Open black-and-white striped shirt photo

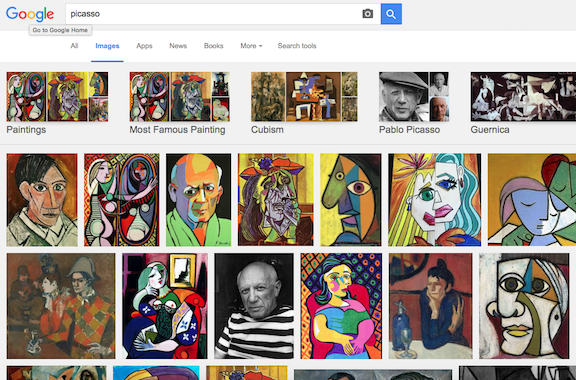(x=254, y=306)
